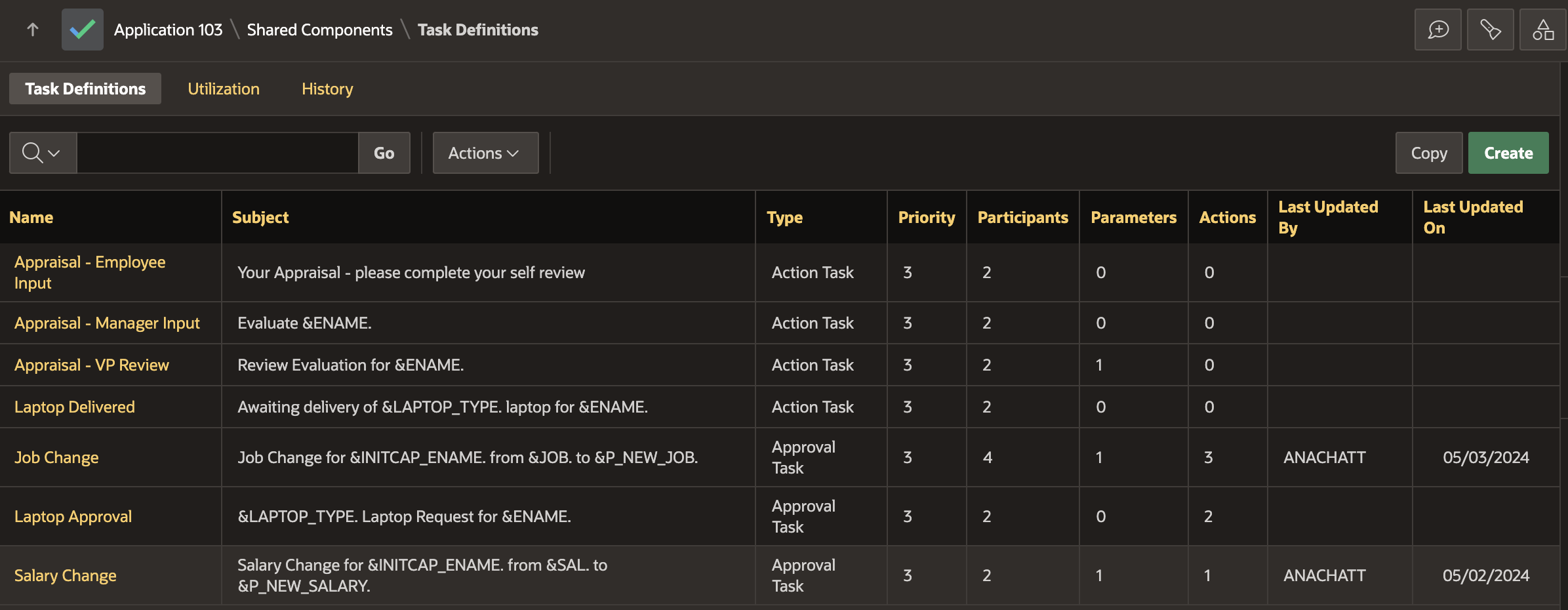Select the Task Definitions tab
The width and height of the screenshot is (1568, 610).
84,88
